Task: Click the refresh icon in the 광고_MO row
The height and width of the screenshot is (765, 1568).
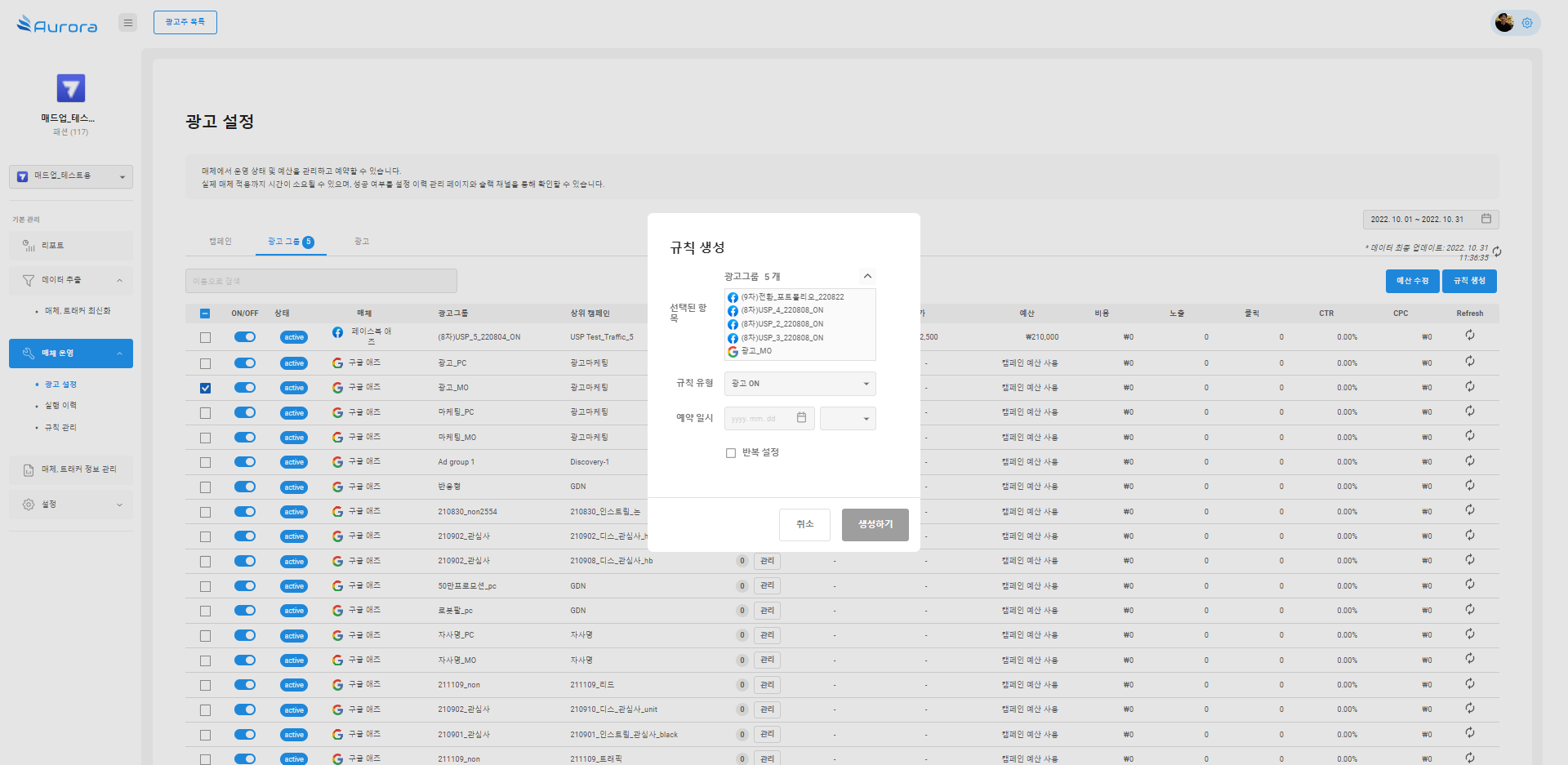Action: point(1469,386)
